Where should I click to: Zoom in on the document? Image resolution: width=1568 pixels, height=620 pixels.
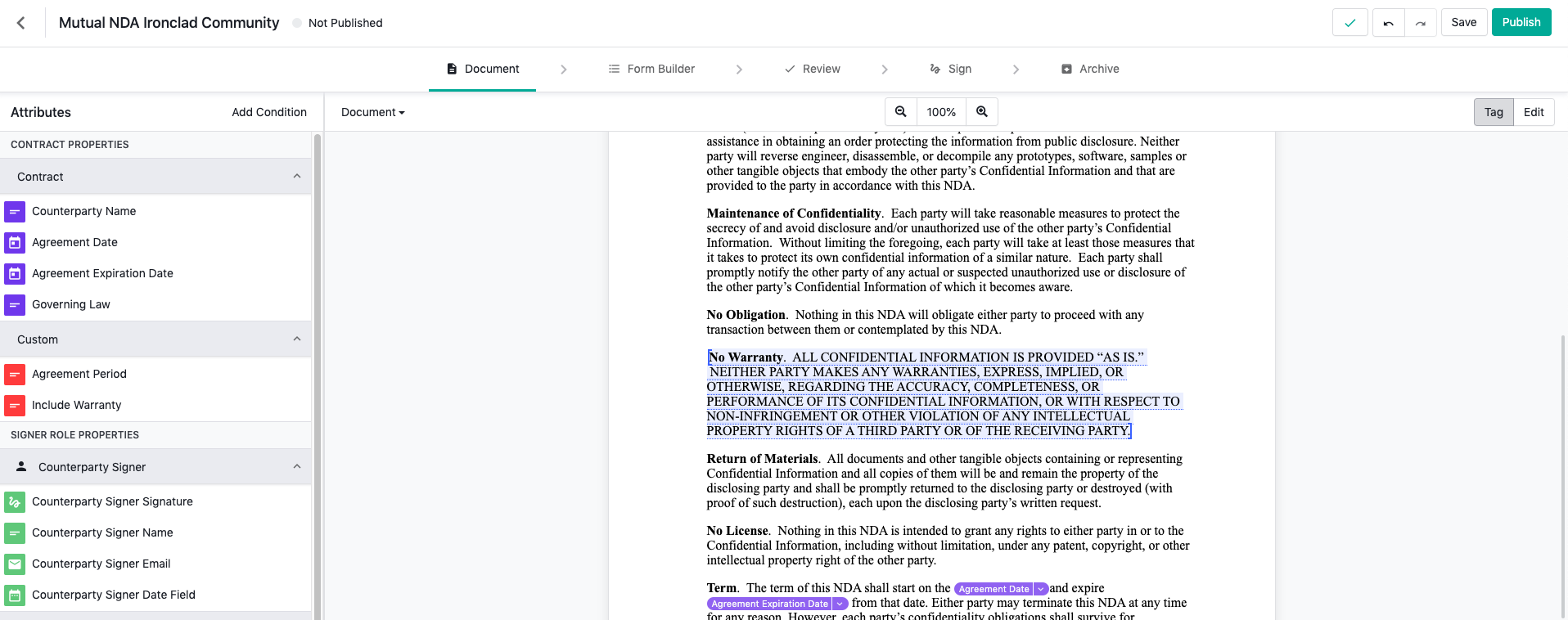(982, 112)
